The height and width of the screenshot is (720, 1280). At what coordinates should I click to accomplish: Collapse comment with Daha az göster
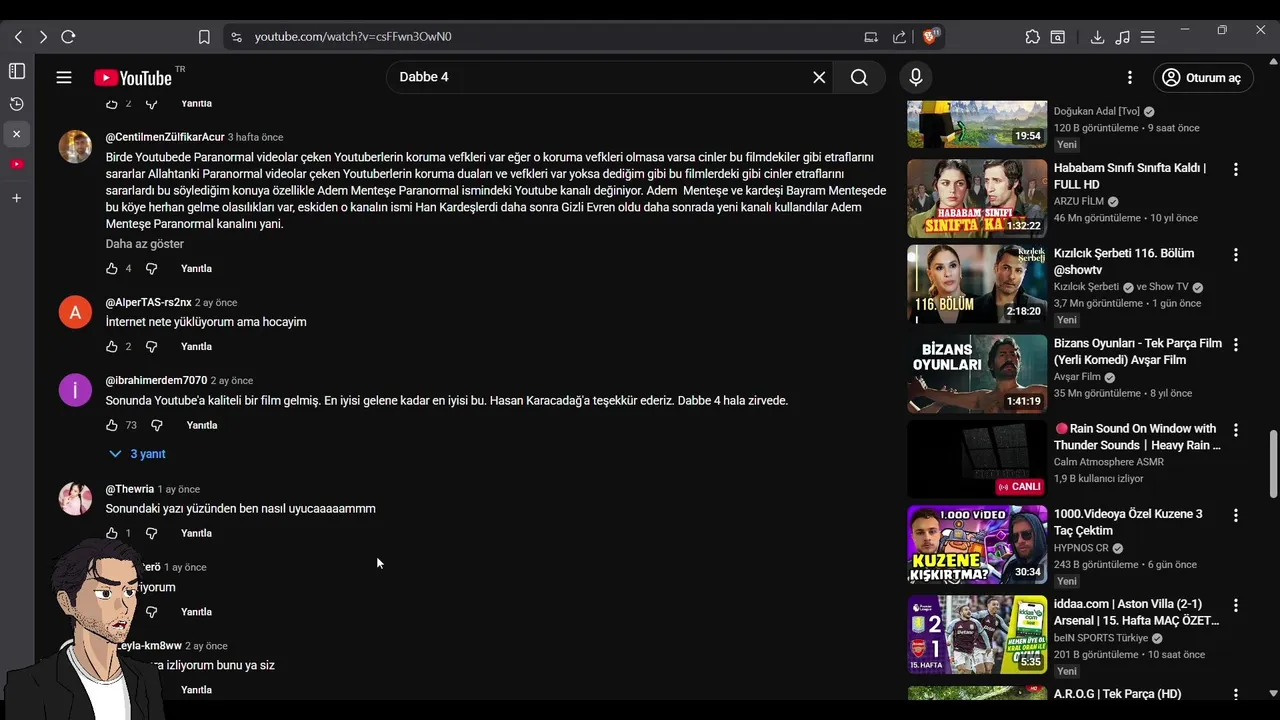(145, 244)
